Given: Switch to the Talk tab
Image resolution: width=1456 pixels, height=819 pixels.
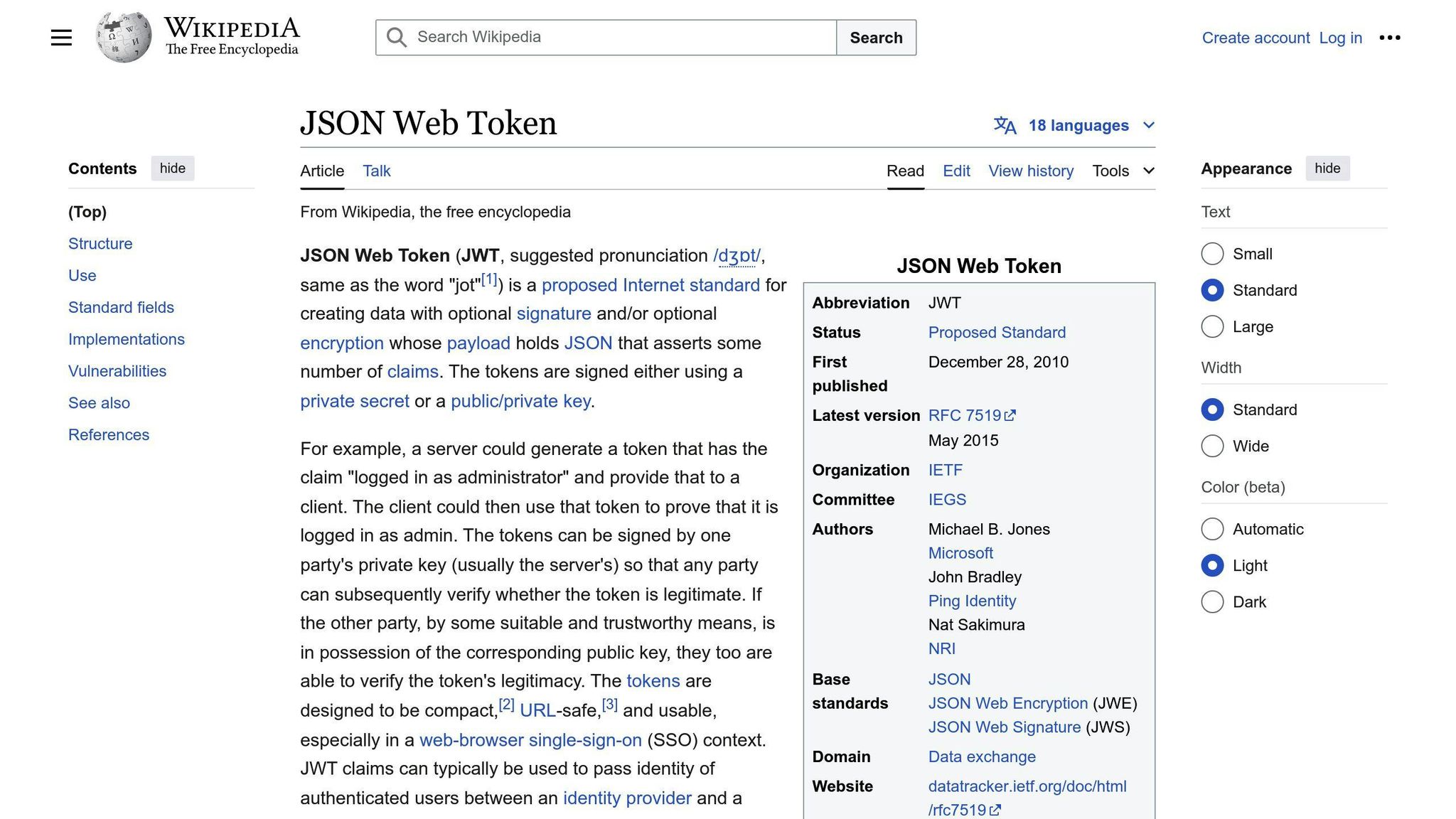Looking at the screenshot, I should pos(376,171).
